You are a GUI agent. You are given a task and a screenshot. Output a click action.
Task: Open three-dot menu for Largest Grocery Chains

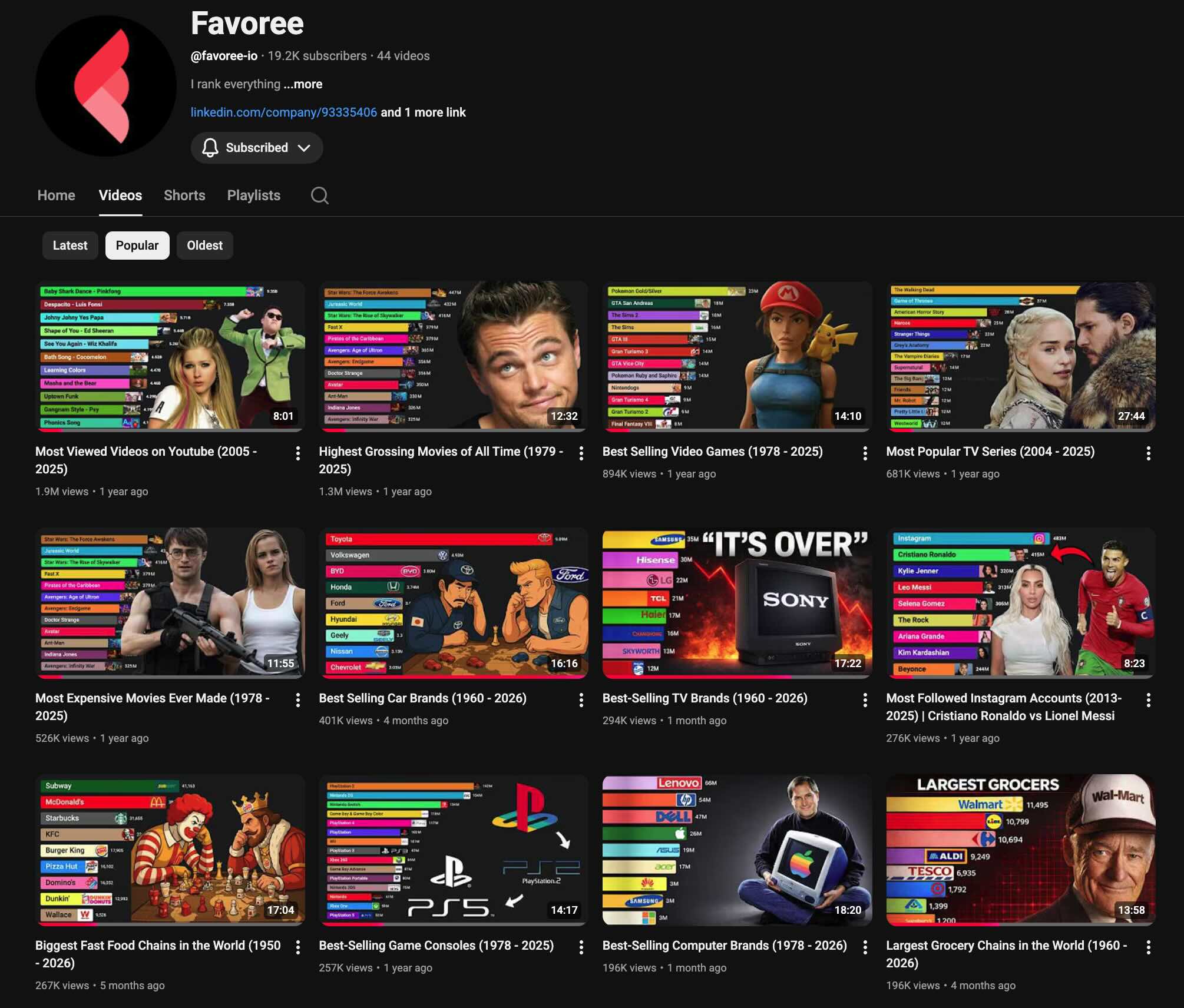1148,947
